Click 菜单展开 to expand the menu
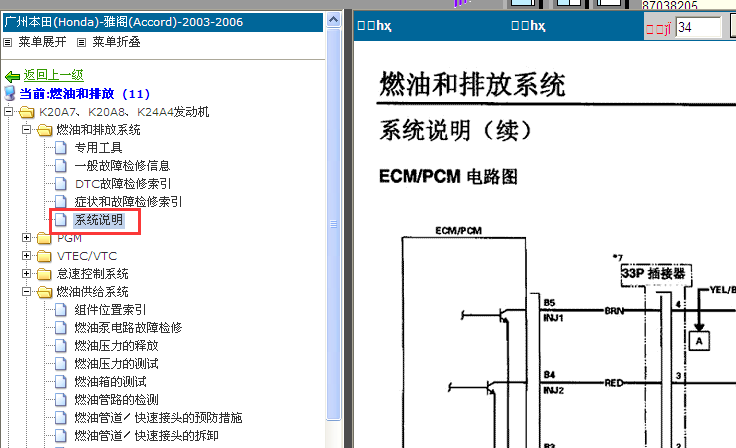Image resolution: width=736 pixels, height=448 pixels. tap(42, 42)
